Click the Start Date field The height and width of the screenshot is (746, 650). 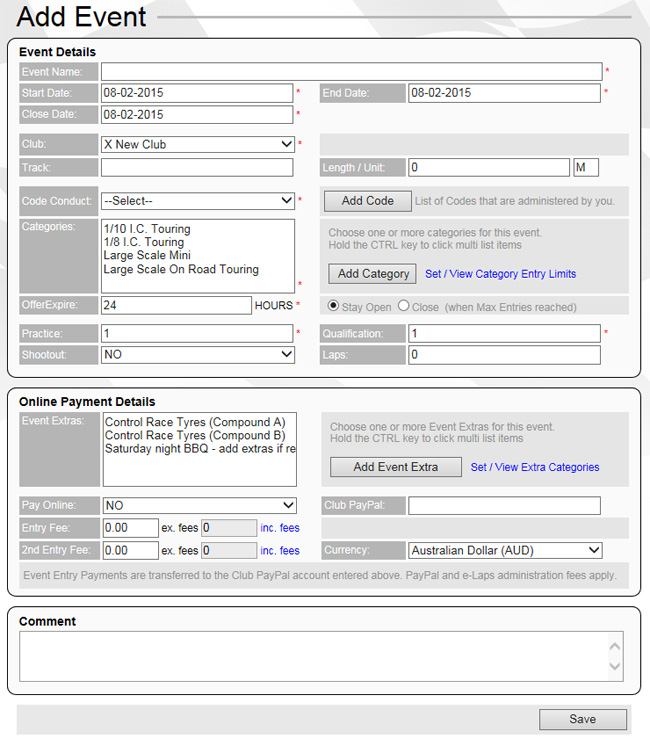(x=197, y=93)
